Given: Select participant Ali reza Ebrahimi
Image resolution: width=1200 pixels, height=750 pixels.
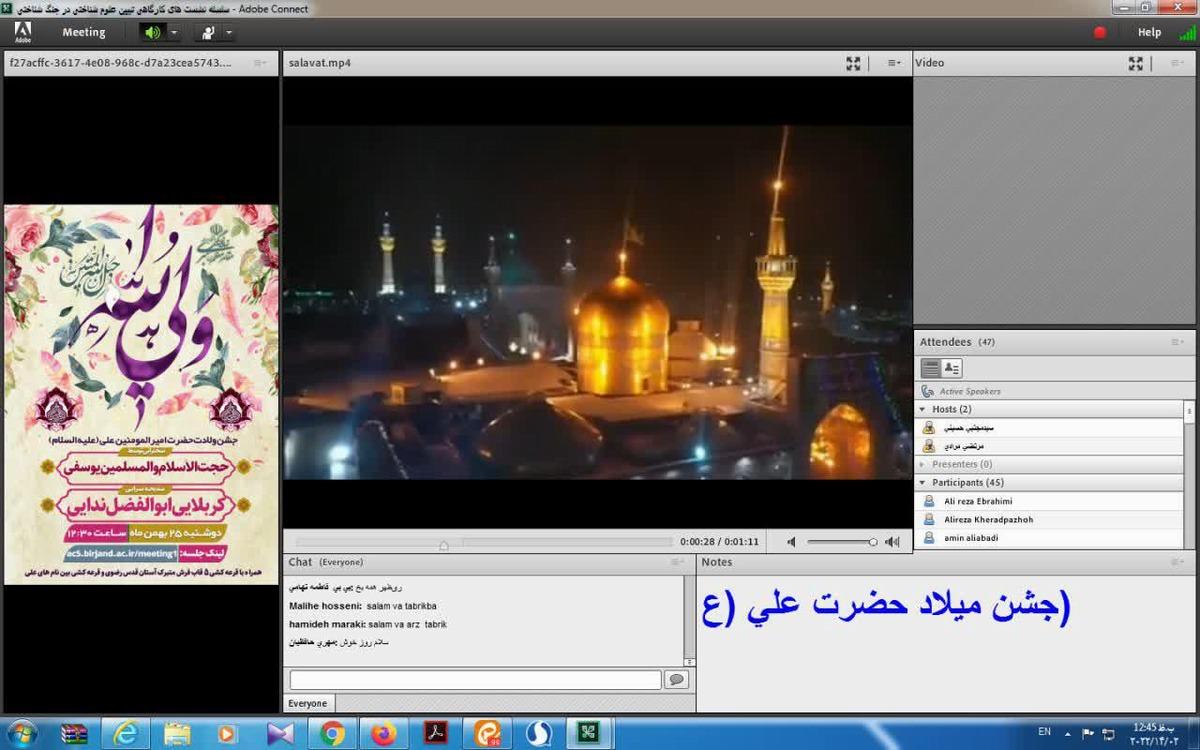Looking at the screenshot, I should pos(978,501).
